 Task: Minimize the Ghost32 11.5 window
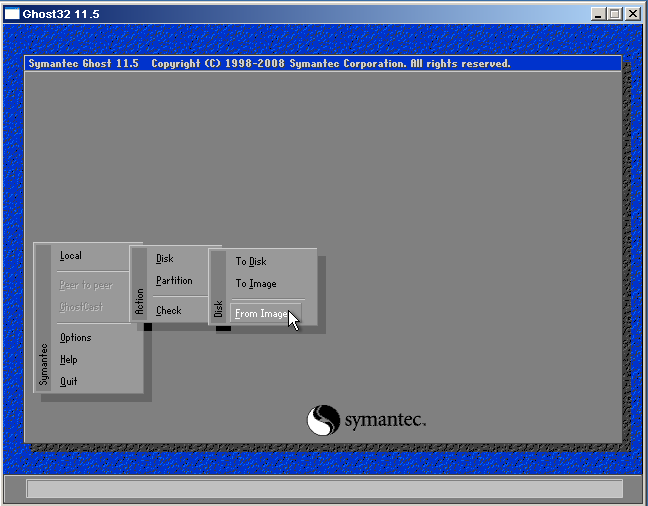click(598, 14)
